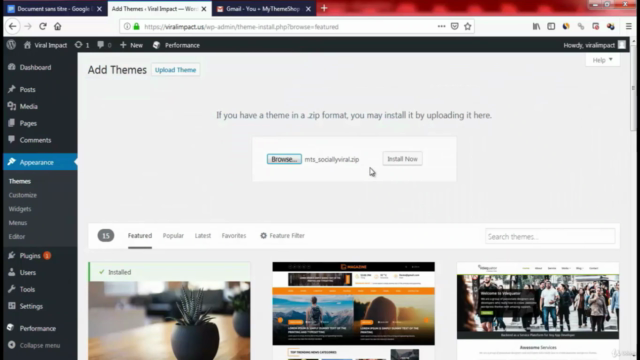Viewport: 640px width, 360px height.
Task: Close the Add Themes browser tab
Action: (204, 9)
